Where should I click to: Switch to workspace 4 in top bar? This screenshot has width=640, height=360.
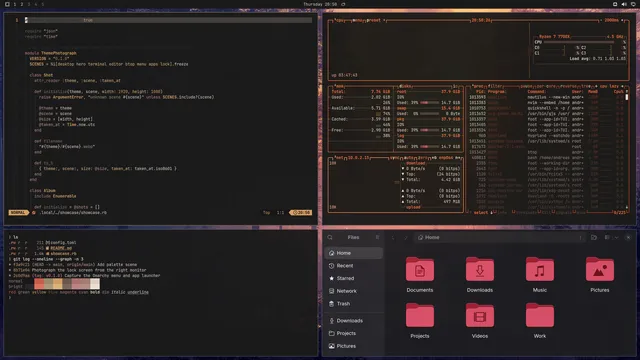point(36,4)
